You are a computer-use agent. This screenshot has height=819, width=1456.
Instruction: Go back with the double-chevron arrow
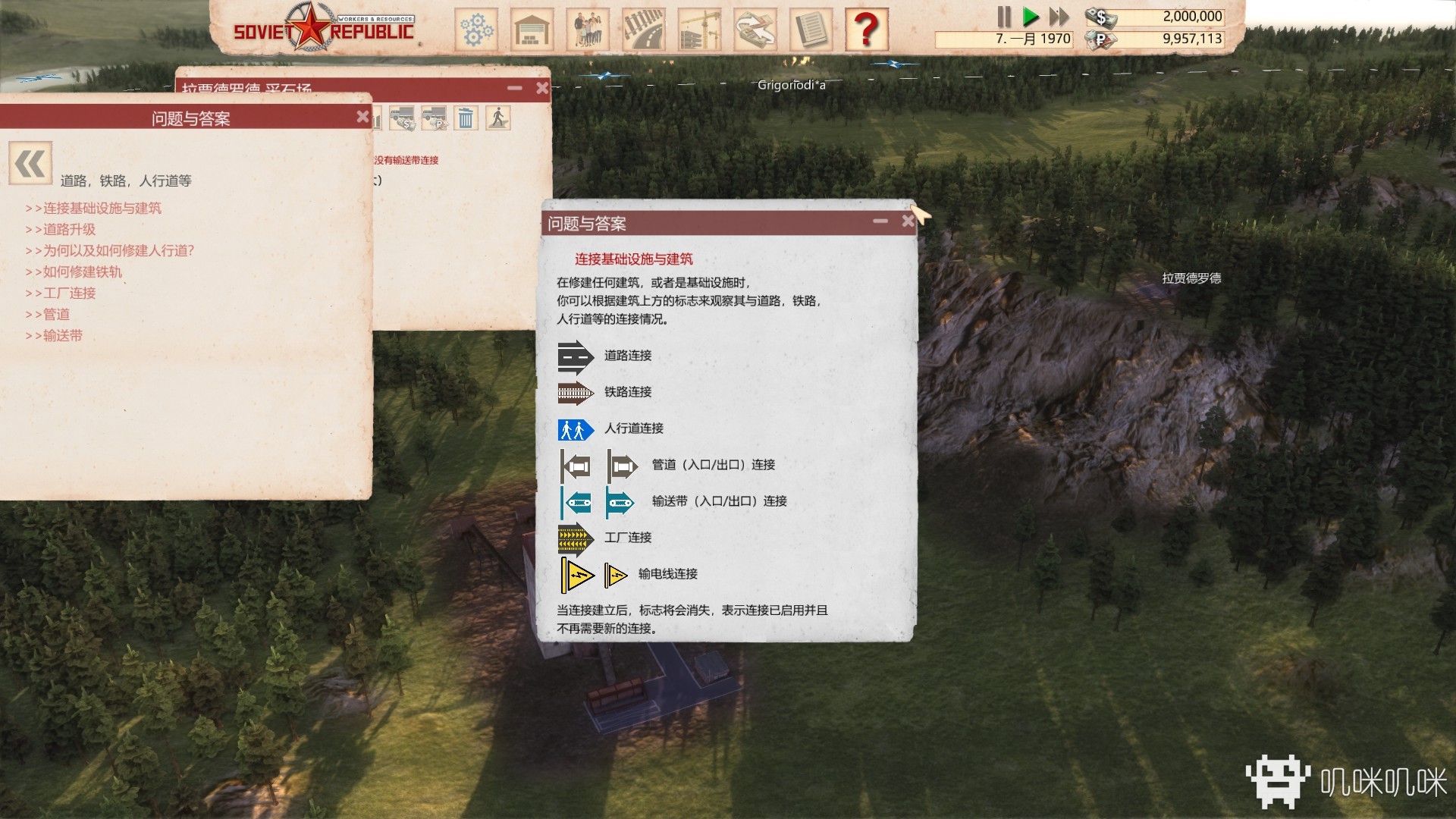tap(30, 163)
